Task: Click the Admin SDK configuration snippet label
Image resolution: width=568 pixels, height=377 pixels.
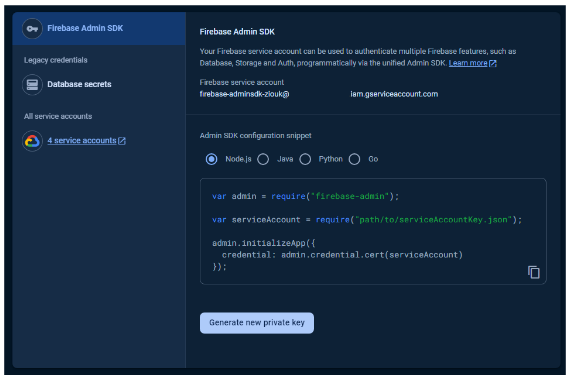Action: coord(255,135)
